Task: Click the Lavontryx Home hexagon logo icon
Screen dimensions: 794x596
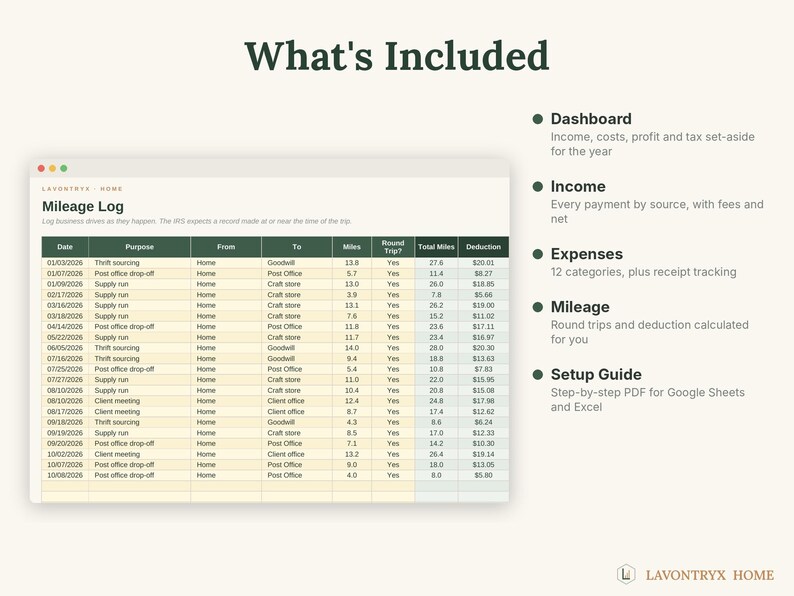Action: [x=626, y=574]
